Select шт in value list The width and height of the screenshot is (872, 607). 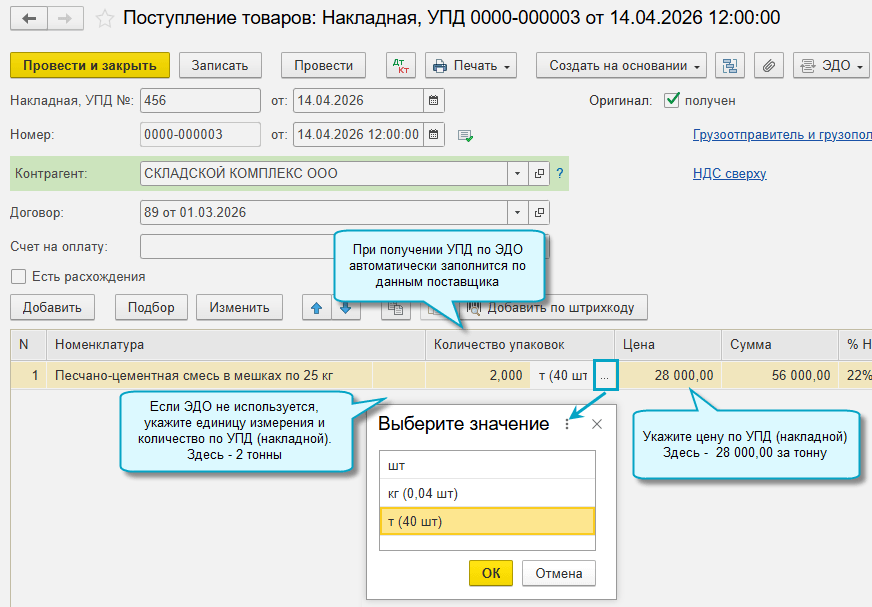click(487, 465)
